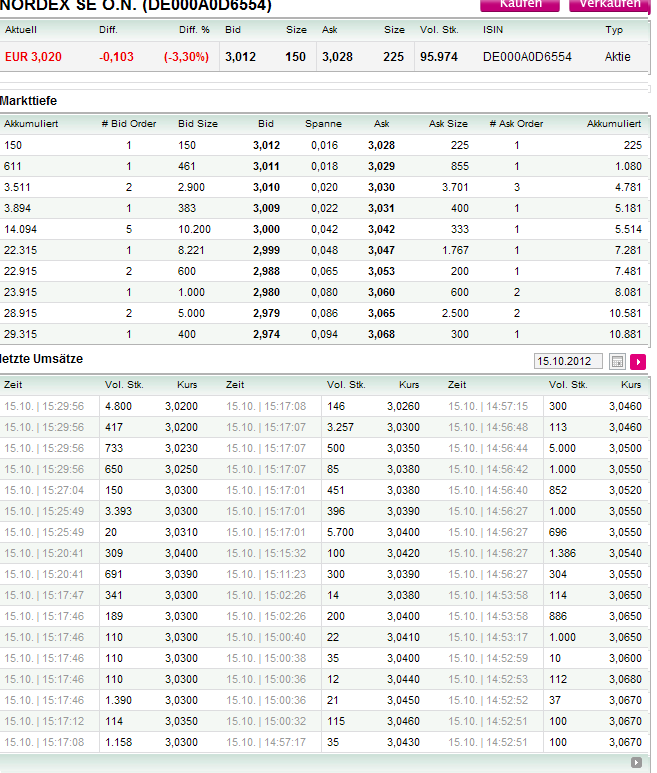
Task: Click the Typ value Aktie
Action: pyautogui.click(x=618, y=57)
